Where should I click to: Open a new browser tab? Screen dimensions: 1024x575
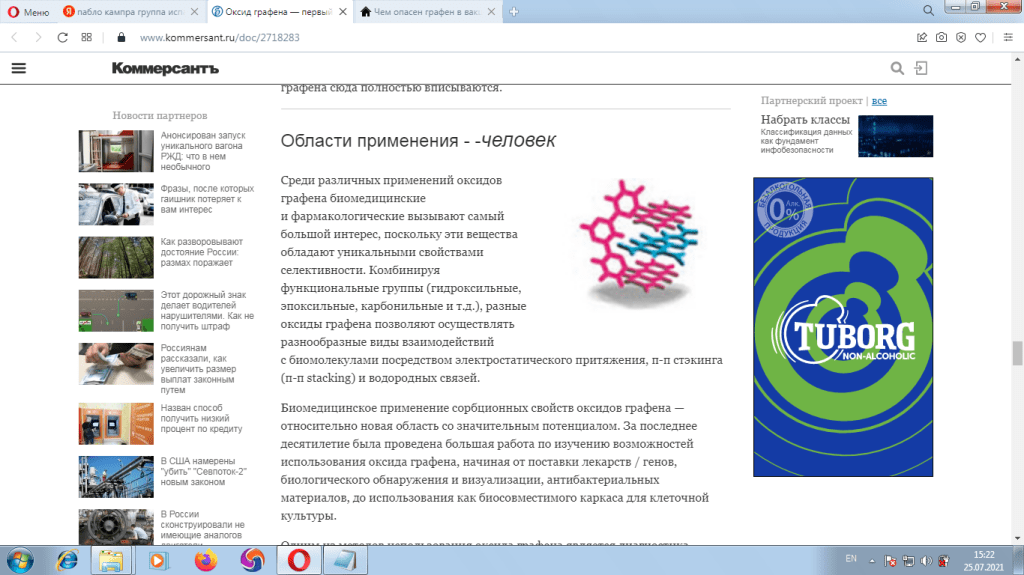pos(514,12)
